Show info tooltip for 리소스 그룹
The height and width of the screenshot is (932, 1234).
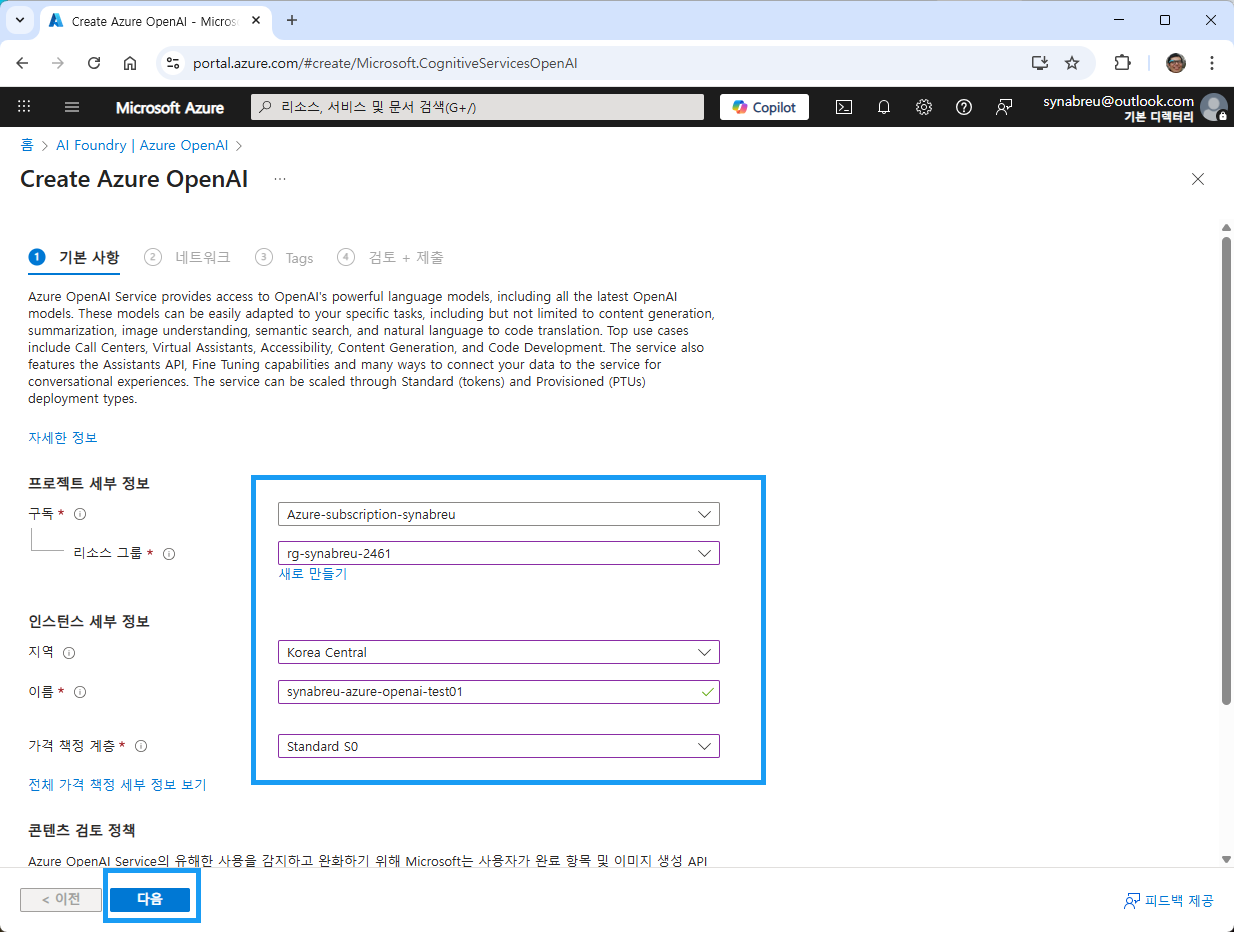(169, 554)
